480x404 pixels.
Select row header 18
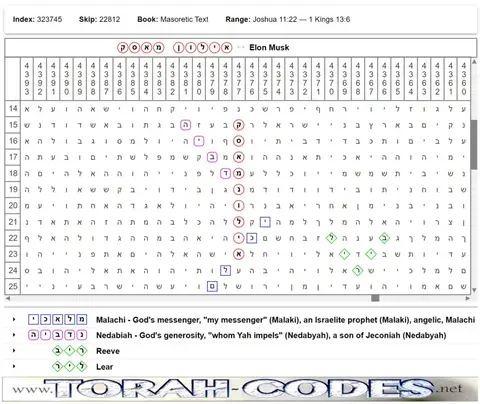pos(13,173)
